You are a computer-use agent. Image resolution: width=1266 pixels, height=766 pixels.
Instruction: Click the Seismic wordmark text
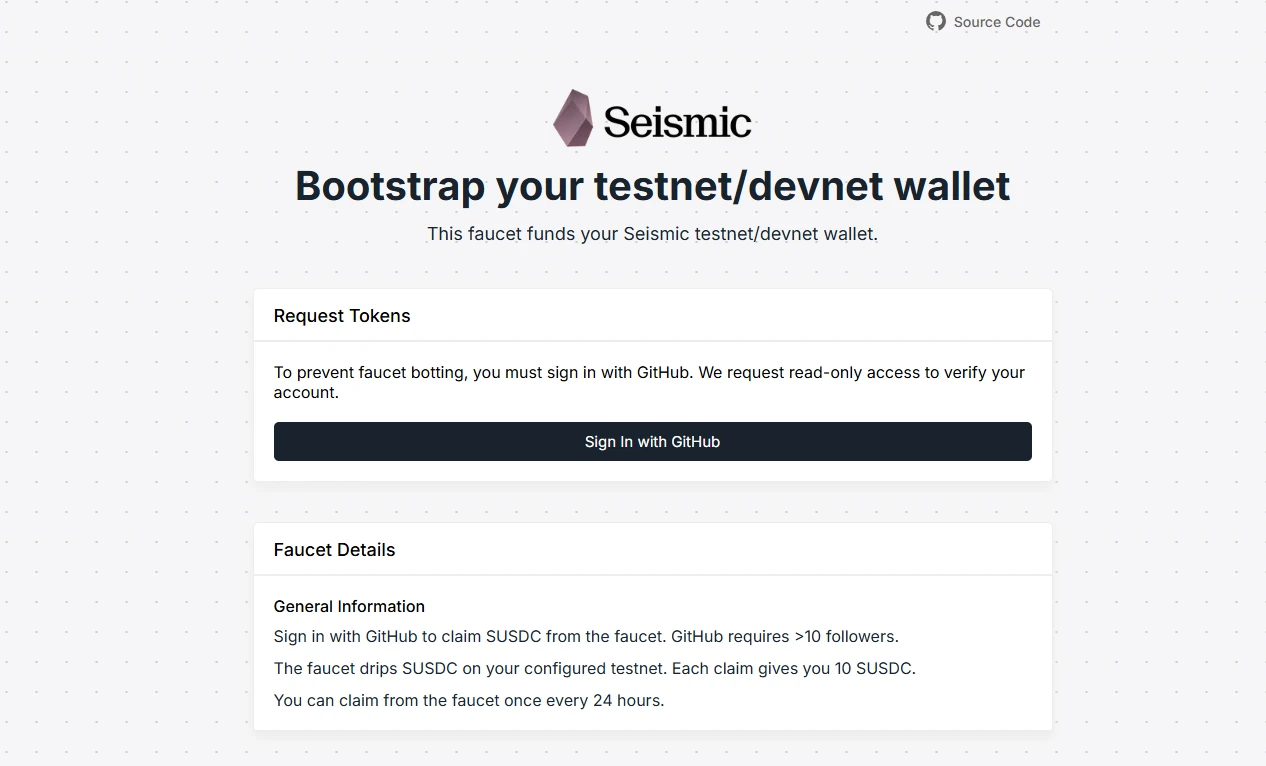point(677,122)
